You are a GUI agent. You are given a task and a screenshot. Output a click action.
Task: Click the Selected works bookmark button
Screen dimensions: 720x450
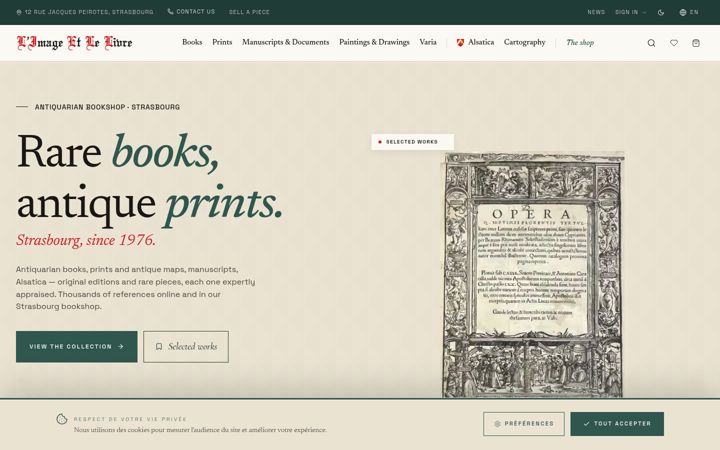tap(186, 347)
